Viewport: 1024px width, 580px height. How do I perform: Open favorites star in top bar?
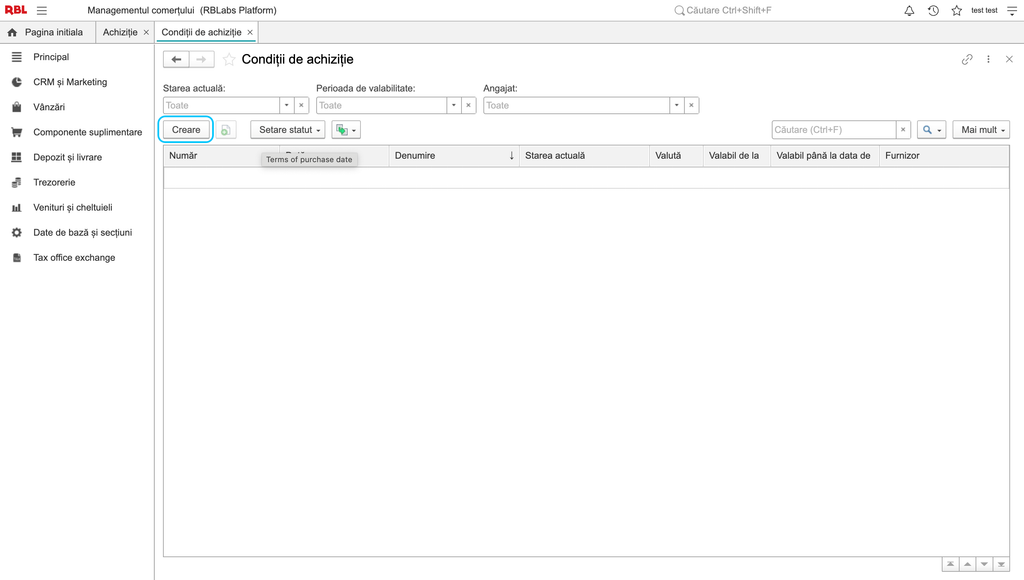click(957, 10)
